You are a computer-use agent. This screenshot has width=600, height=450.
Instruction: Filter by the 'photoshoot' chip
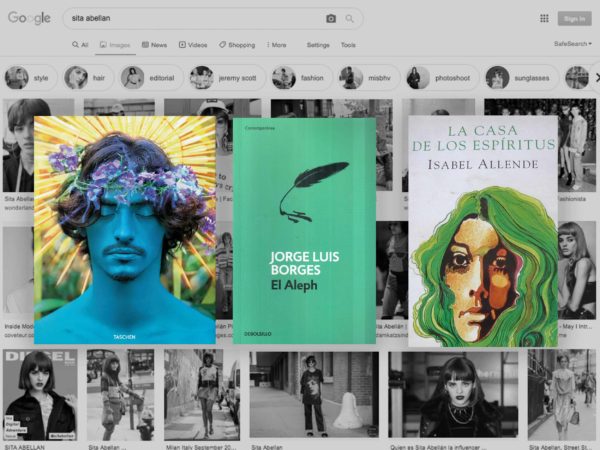(442, 78)
